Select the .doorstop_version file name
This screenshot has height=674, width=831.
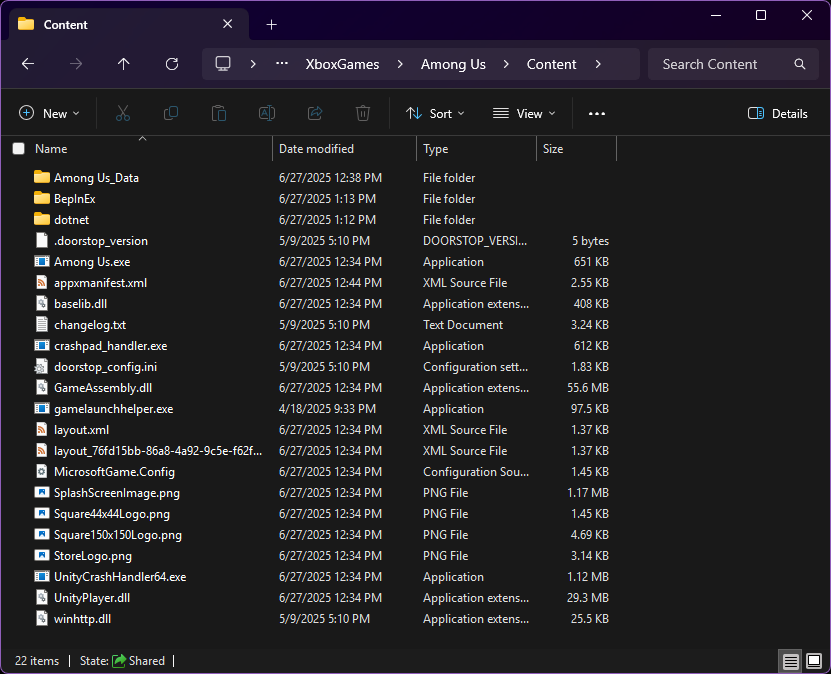pos(101,241)
